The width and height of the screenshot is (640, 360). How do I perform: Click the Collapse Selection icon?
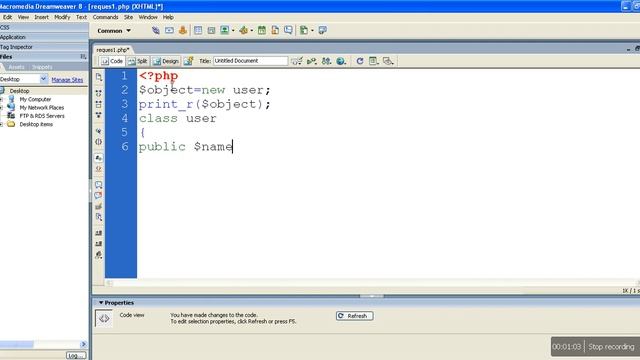[x=99, y=104]
